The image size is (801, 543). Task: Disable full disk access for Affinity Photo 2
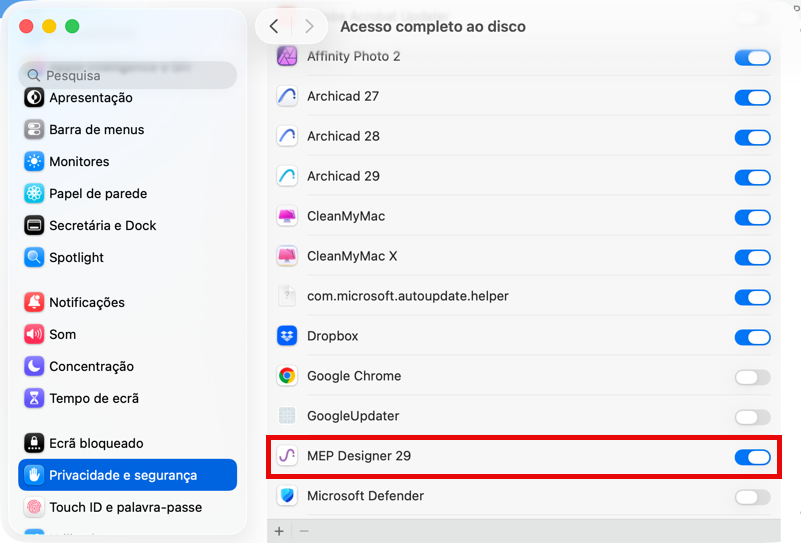(x=752, y=57)
